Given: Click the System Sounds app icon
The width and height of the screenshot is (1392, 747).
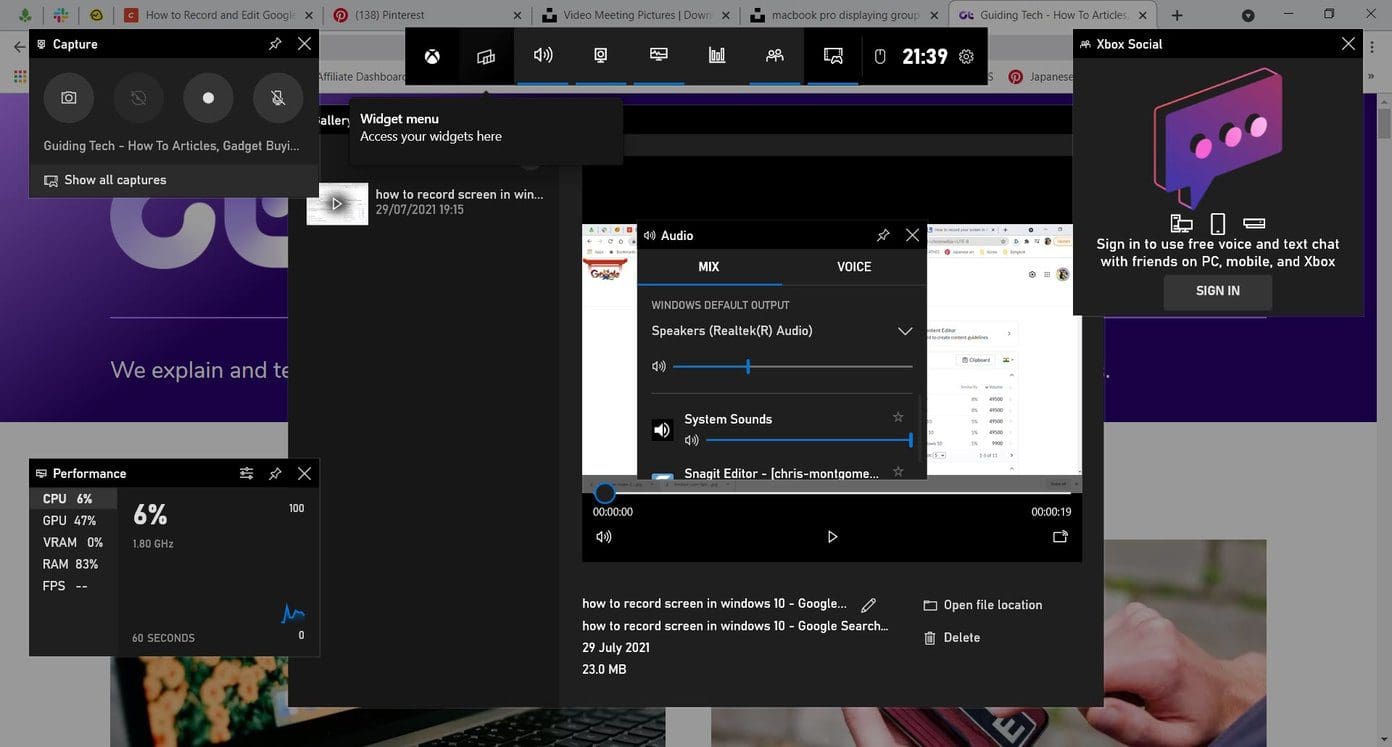Looking at the screenshot, I should 662,430.
